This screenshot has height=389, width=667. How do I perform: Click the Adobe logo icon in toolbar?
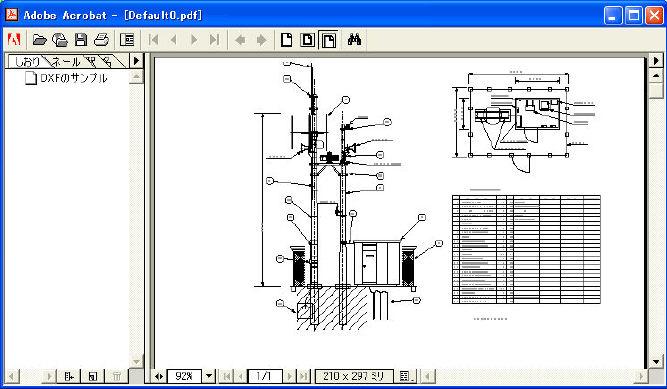click(14, 40)
